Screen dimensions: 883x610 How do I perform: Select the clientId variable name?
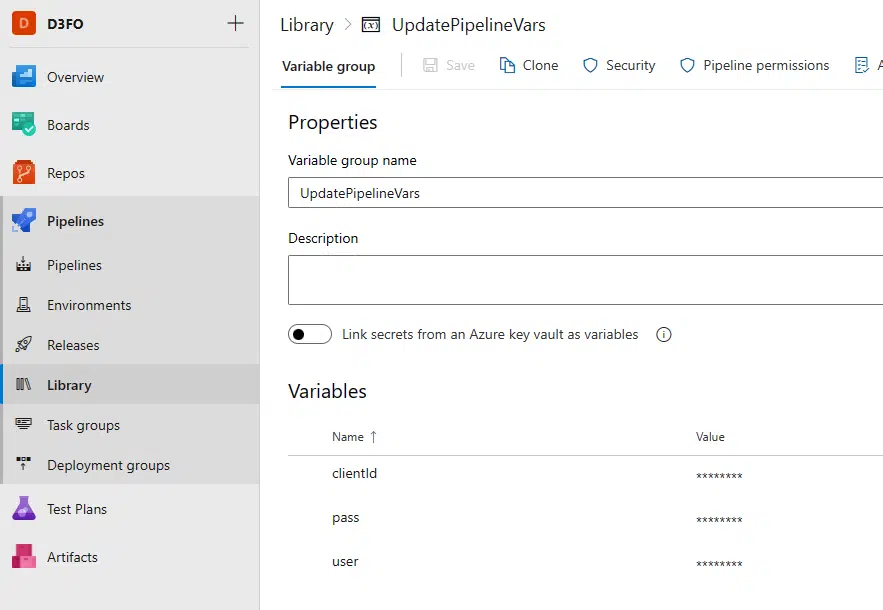click(354, 473)
